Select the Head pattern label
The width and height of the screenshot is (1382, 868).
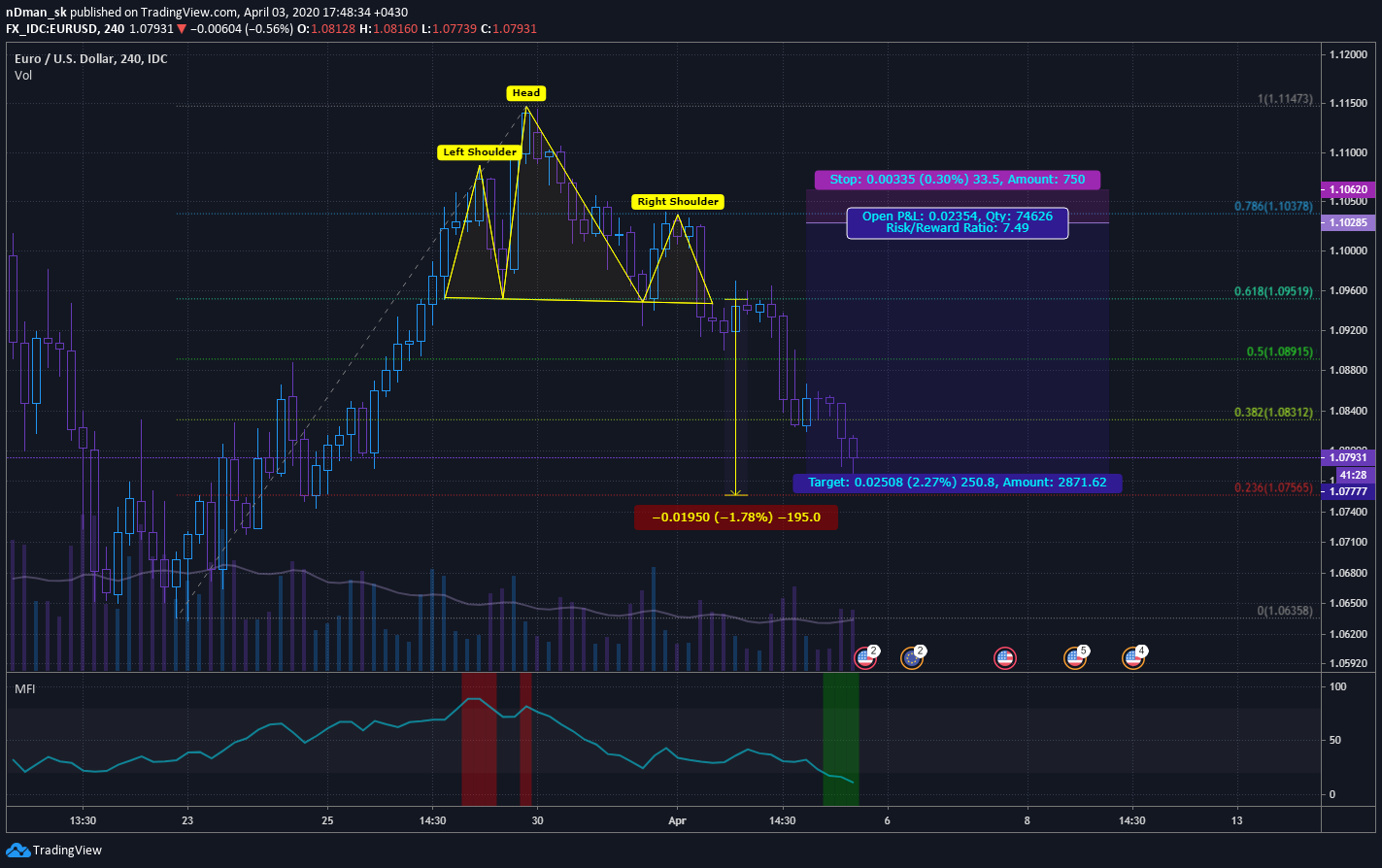tap(526, 93)
